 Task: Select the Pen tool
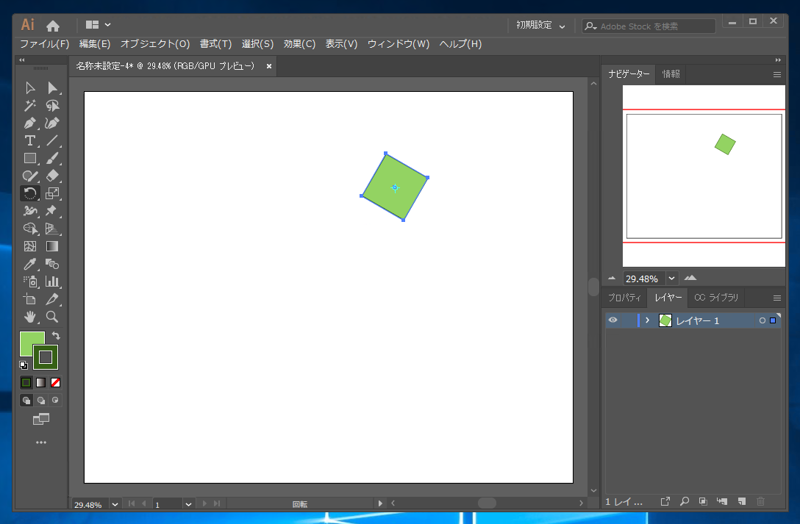point(30,123)
